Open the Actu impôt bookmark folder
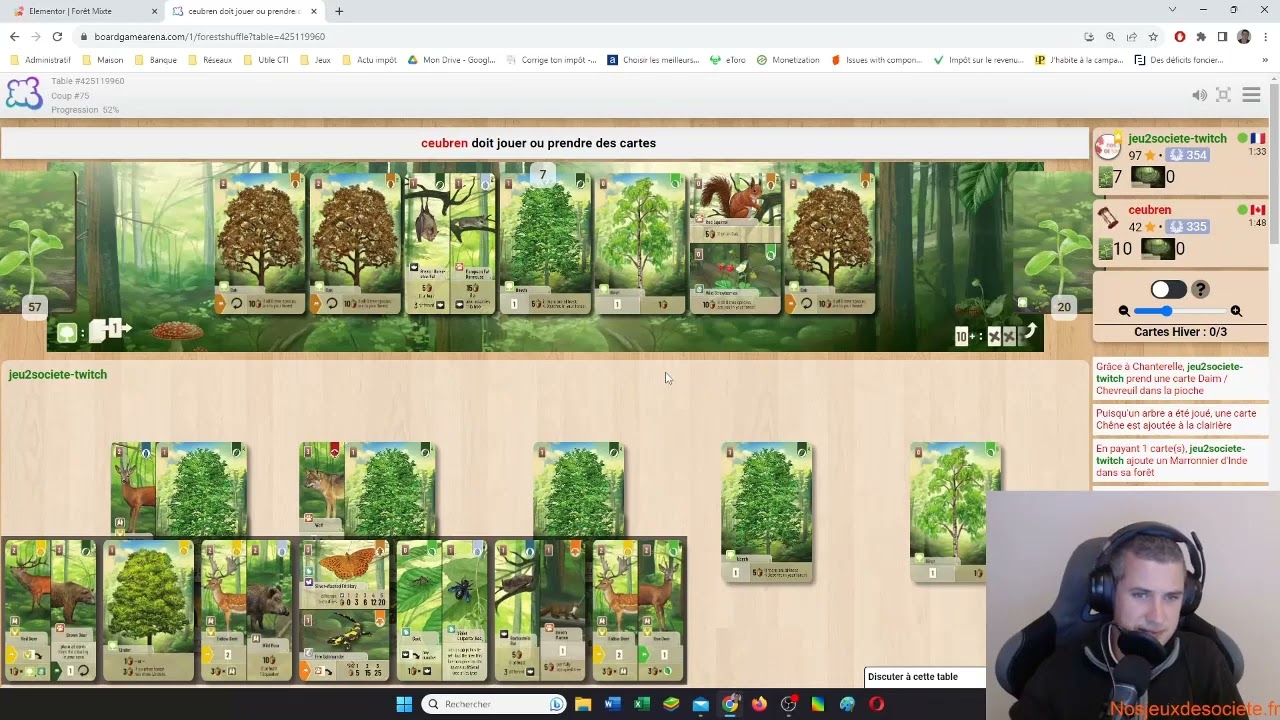Viewport: 1280px width, 720px height. pos(369,60)
